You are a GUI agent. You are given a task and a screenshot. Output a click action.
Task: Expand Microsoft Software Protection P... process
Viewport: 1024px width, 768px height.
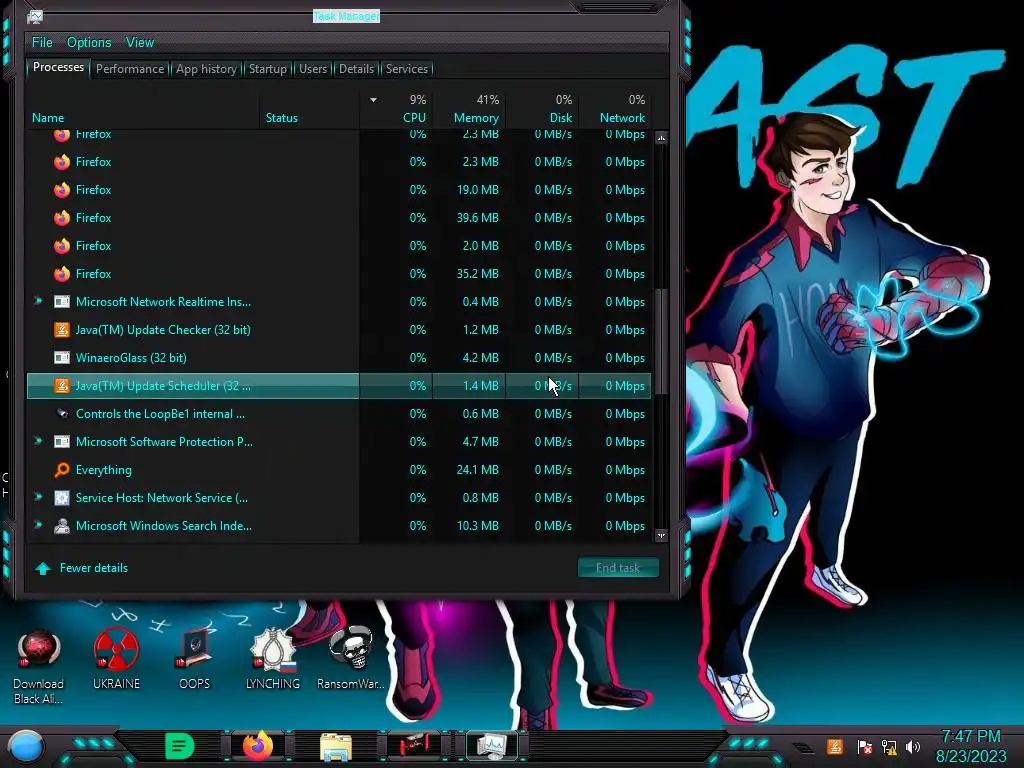[38, 441]
